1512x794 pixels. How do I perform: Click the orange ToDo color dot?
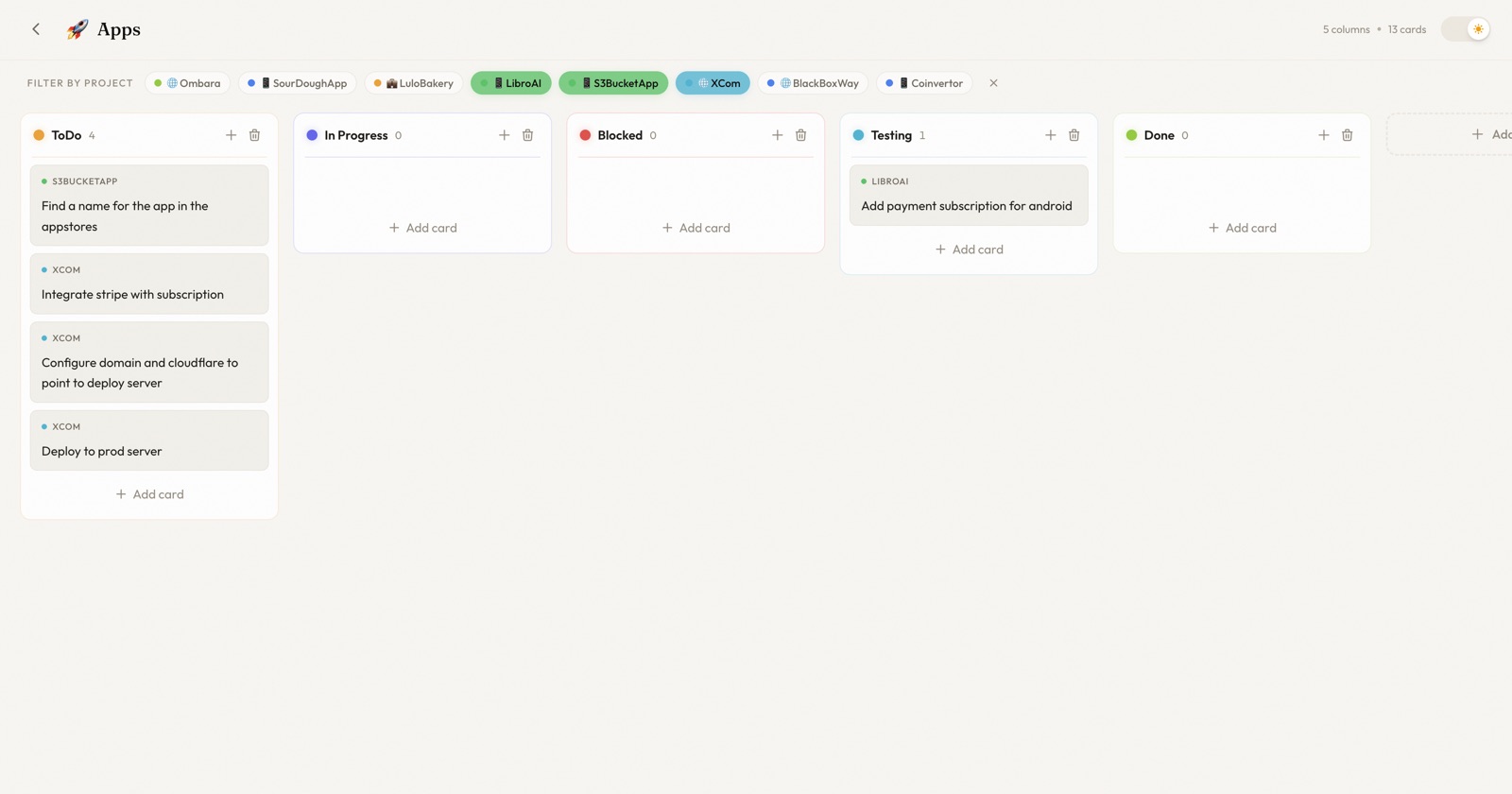[x=39, y=135]
